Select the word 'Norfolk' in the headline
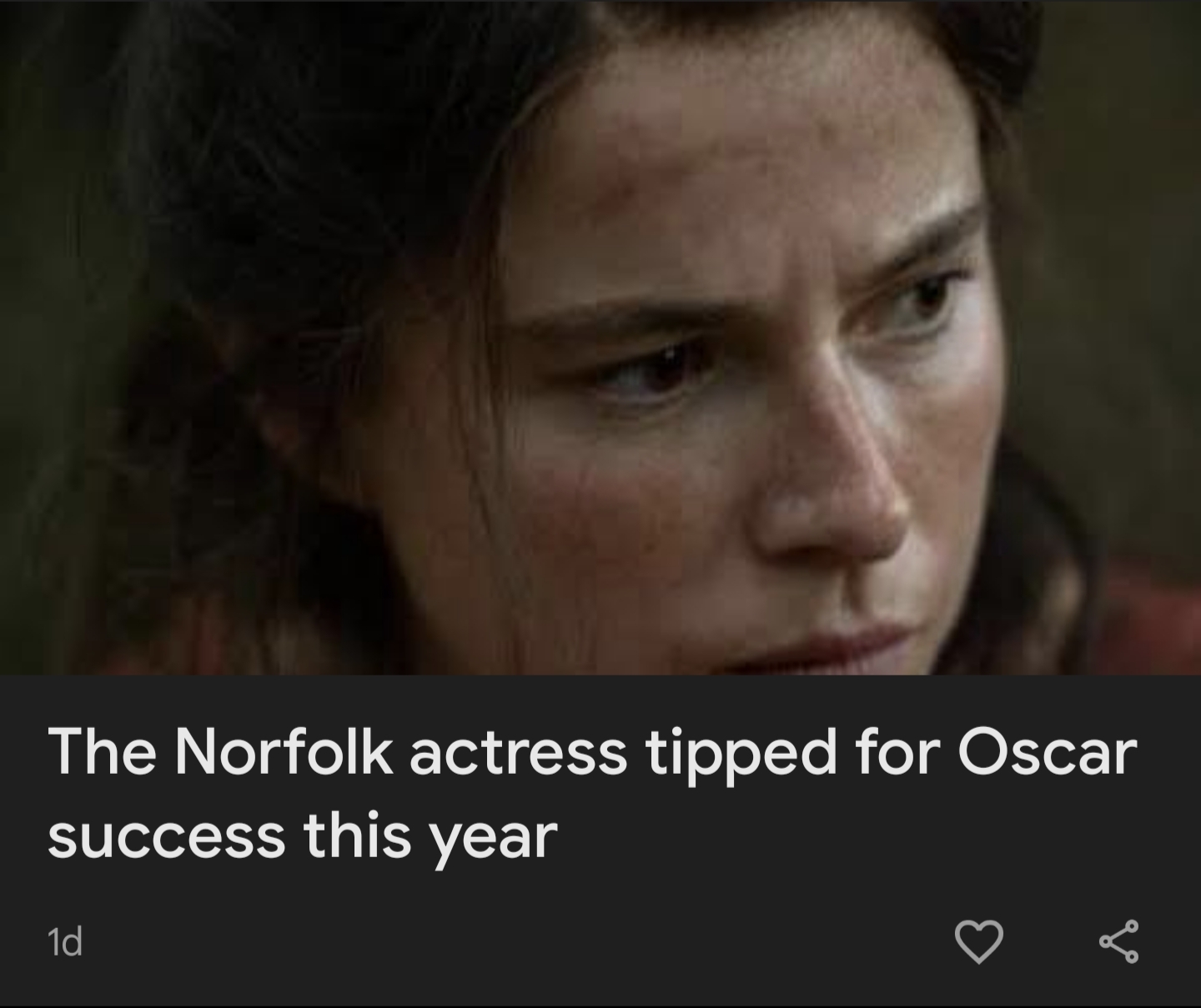 pyautogui.click(x=284, y=752)
